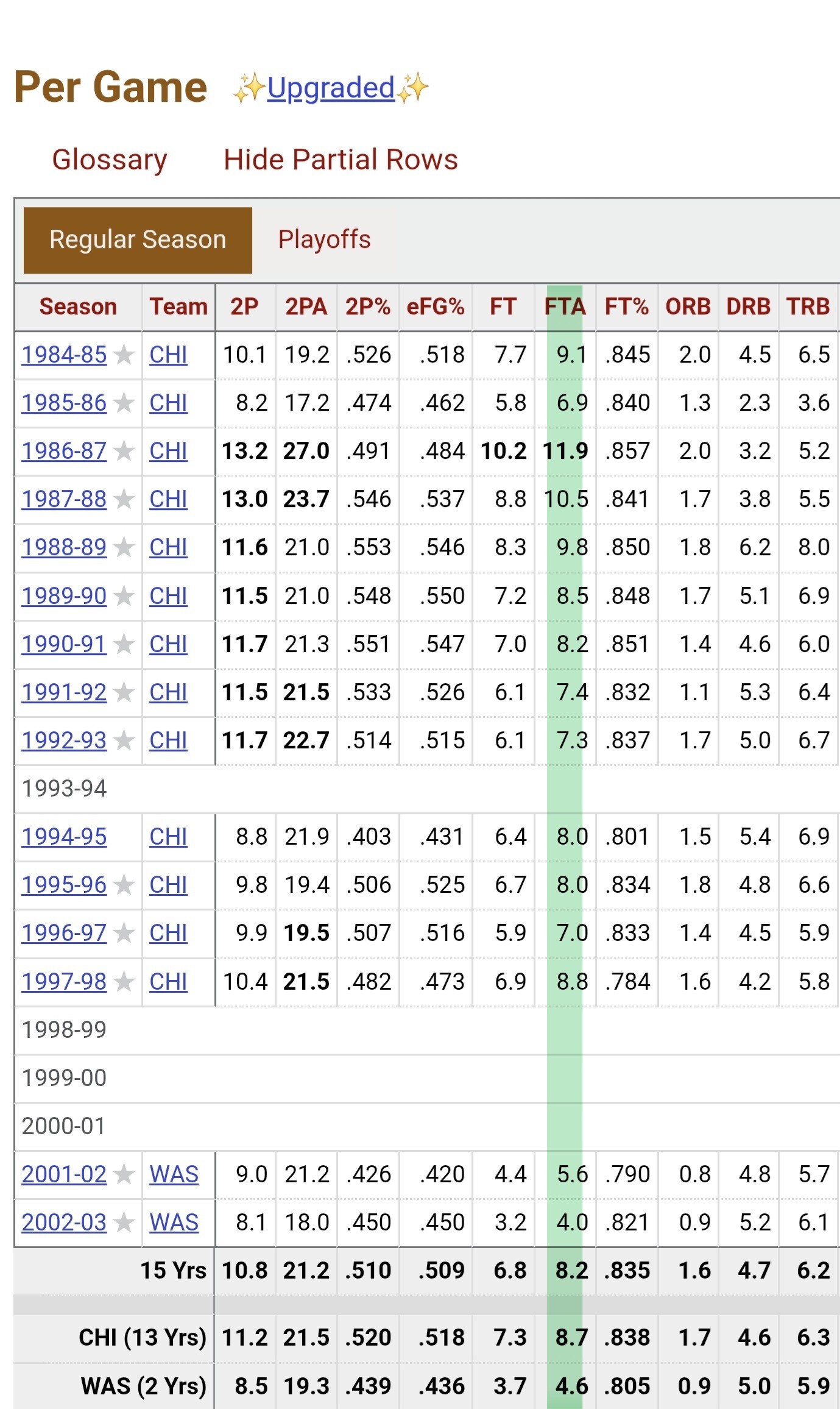840x1409 pixels.
Task: Open the 1992-93 season link
Action: click(64, 741)
